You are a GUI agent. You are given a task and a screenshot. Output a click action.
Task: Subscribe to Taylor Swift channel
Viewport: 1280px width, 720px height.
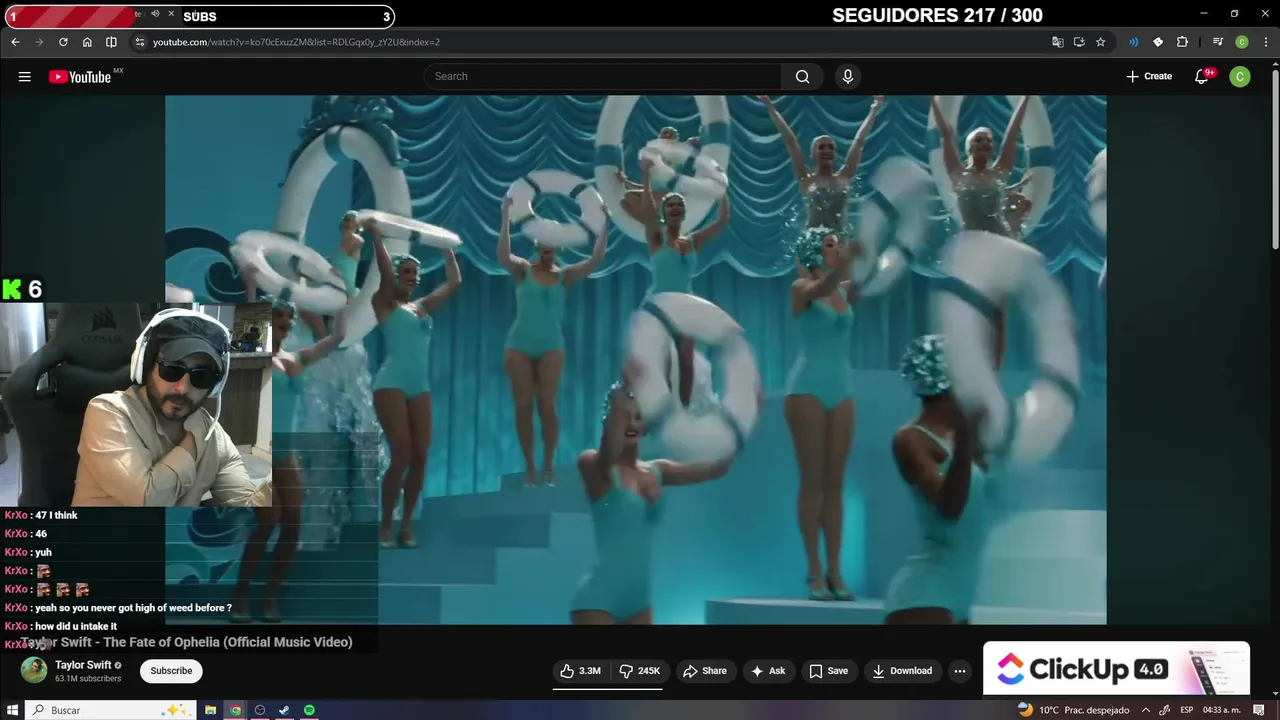coord(171,670)
